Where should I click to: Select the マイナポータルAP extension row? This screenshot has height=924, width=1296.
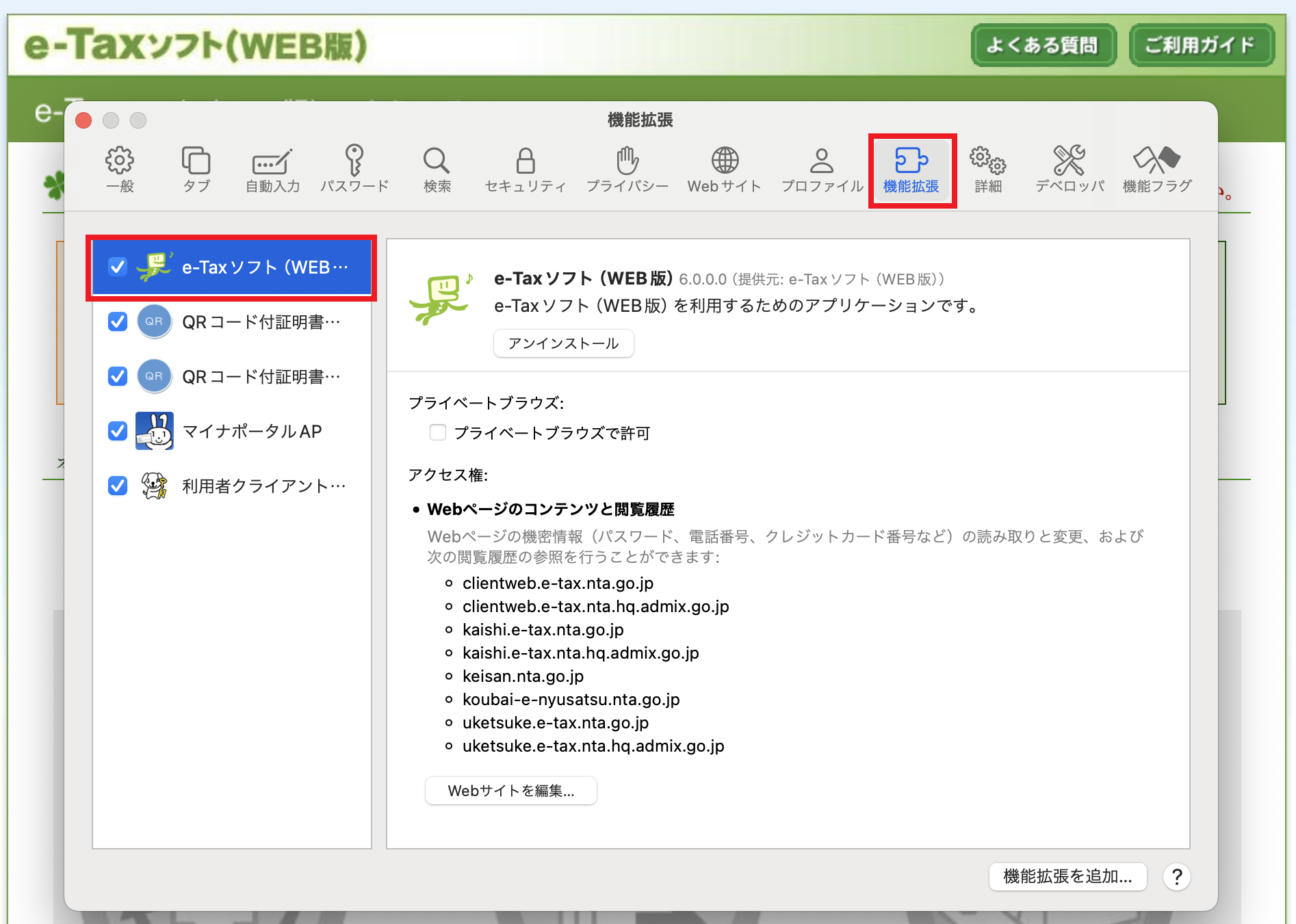point(232,431)
